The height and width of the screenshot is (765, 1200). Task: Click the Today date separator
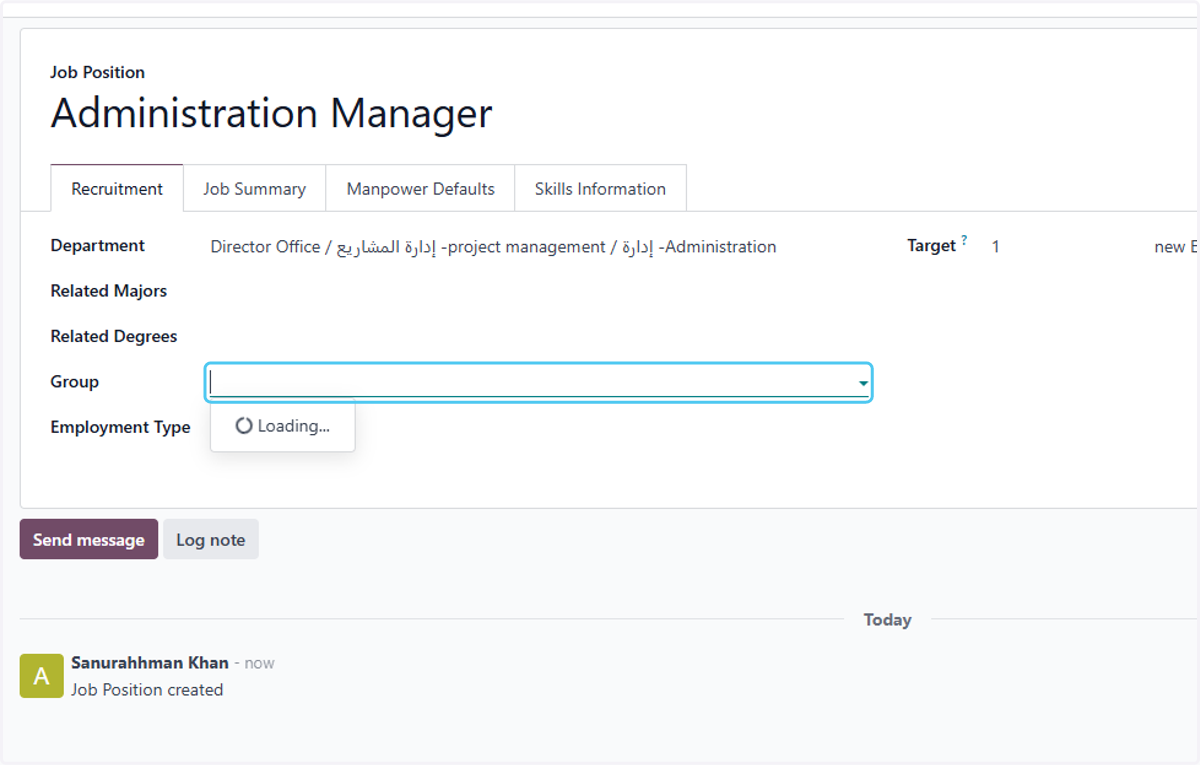[887, 620]
